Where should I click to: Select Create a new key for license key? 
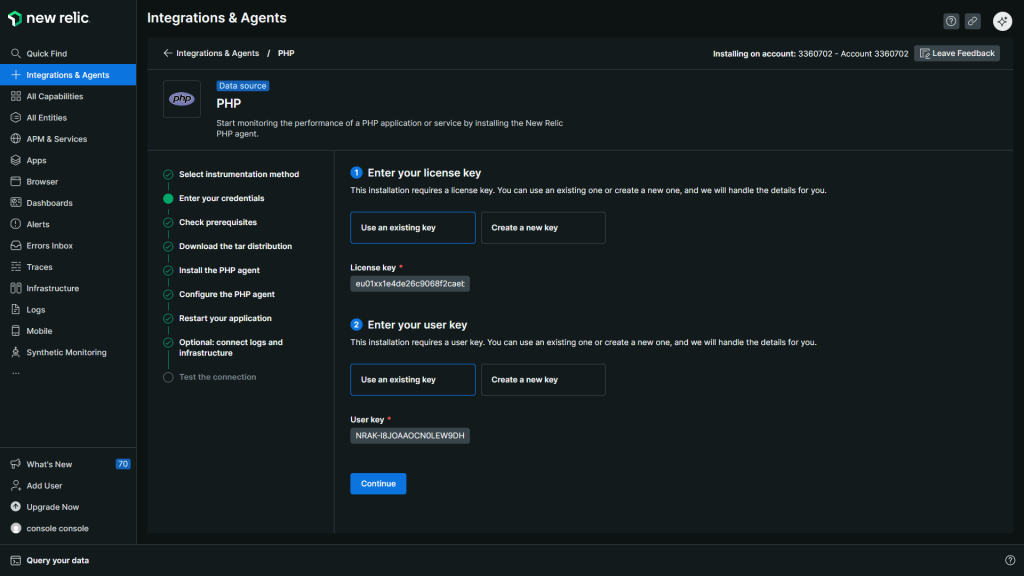[543, 228]
